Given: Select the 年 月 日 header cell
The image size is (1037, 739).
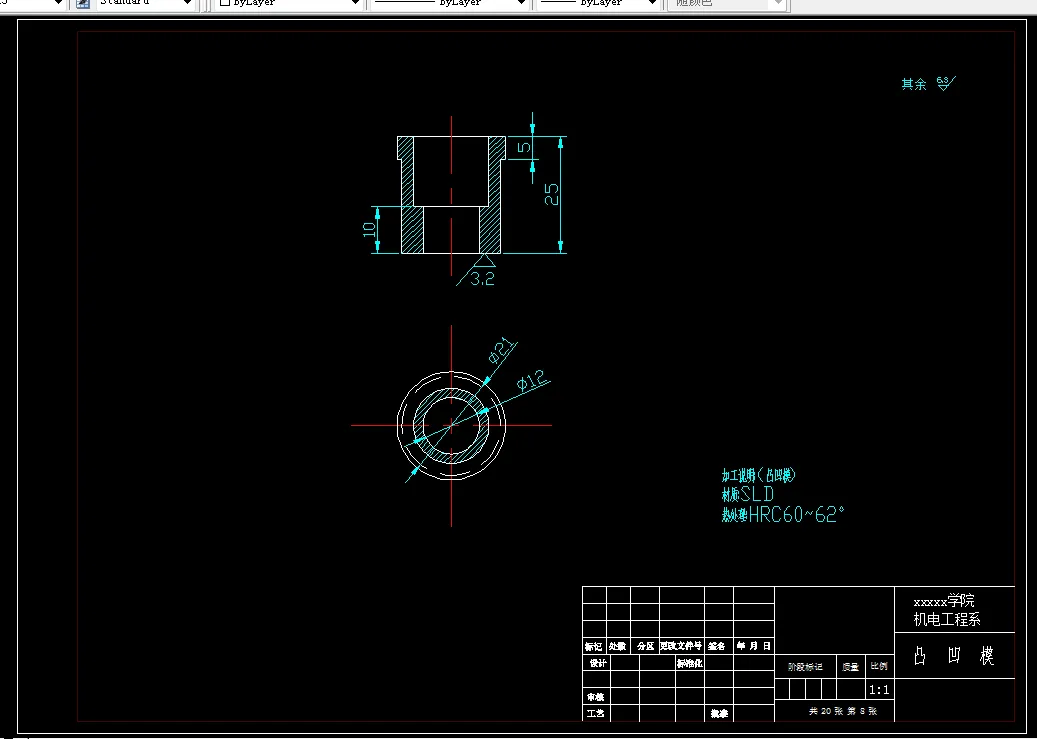Looking at the screenshot, I should click(x=754, y=646).
